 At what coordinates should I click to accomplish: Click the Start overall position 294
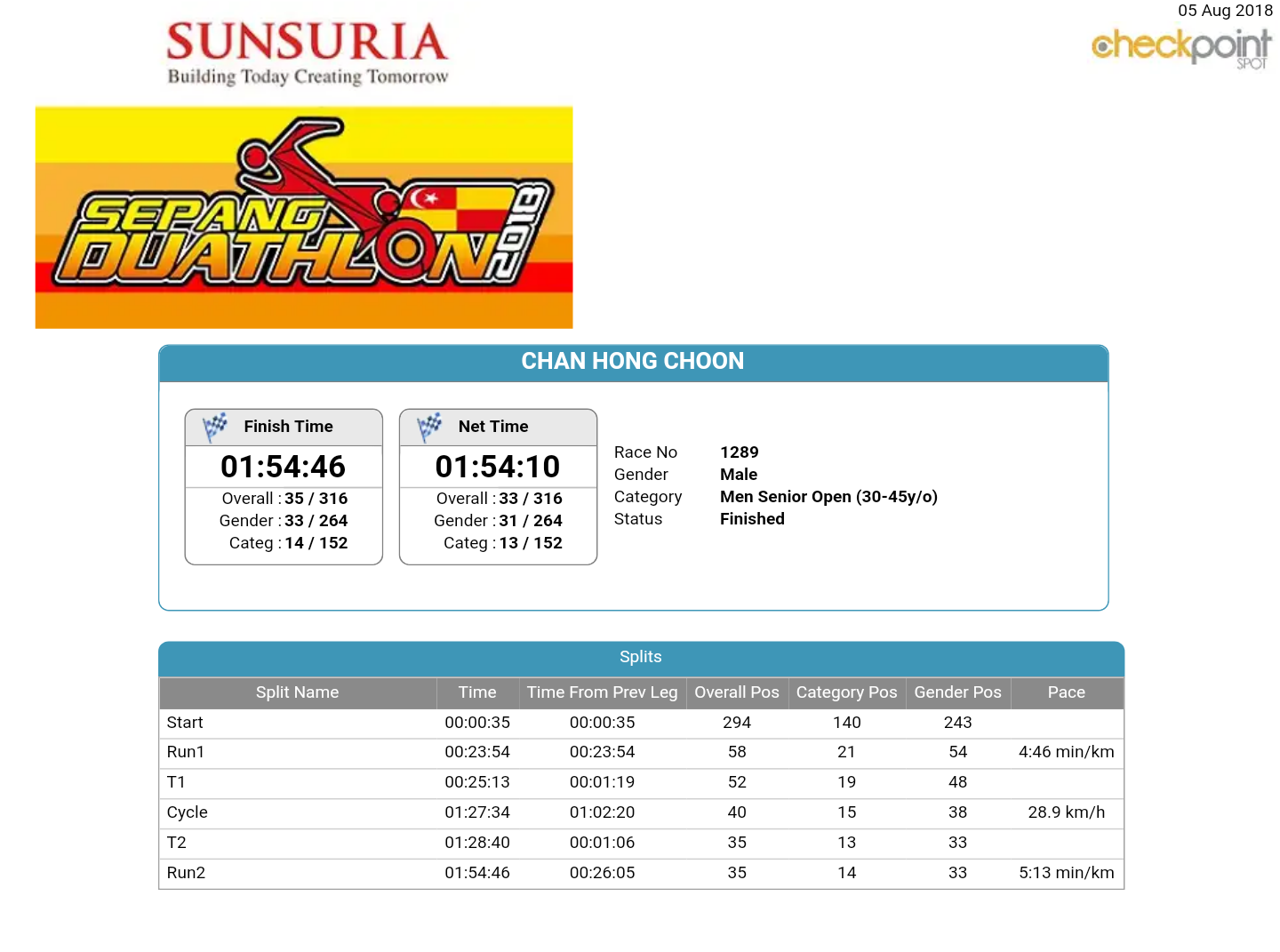click(x=737, y=723)
